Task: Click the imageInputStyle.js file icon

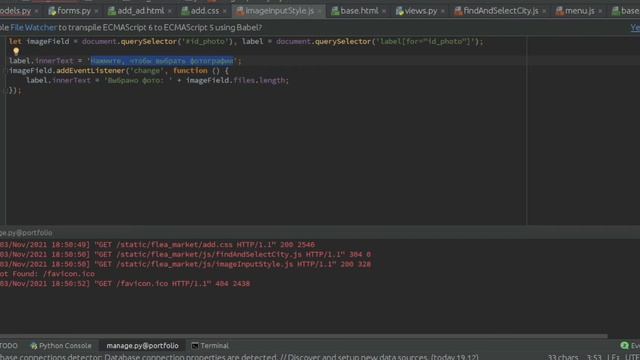Action: point(240,11)
